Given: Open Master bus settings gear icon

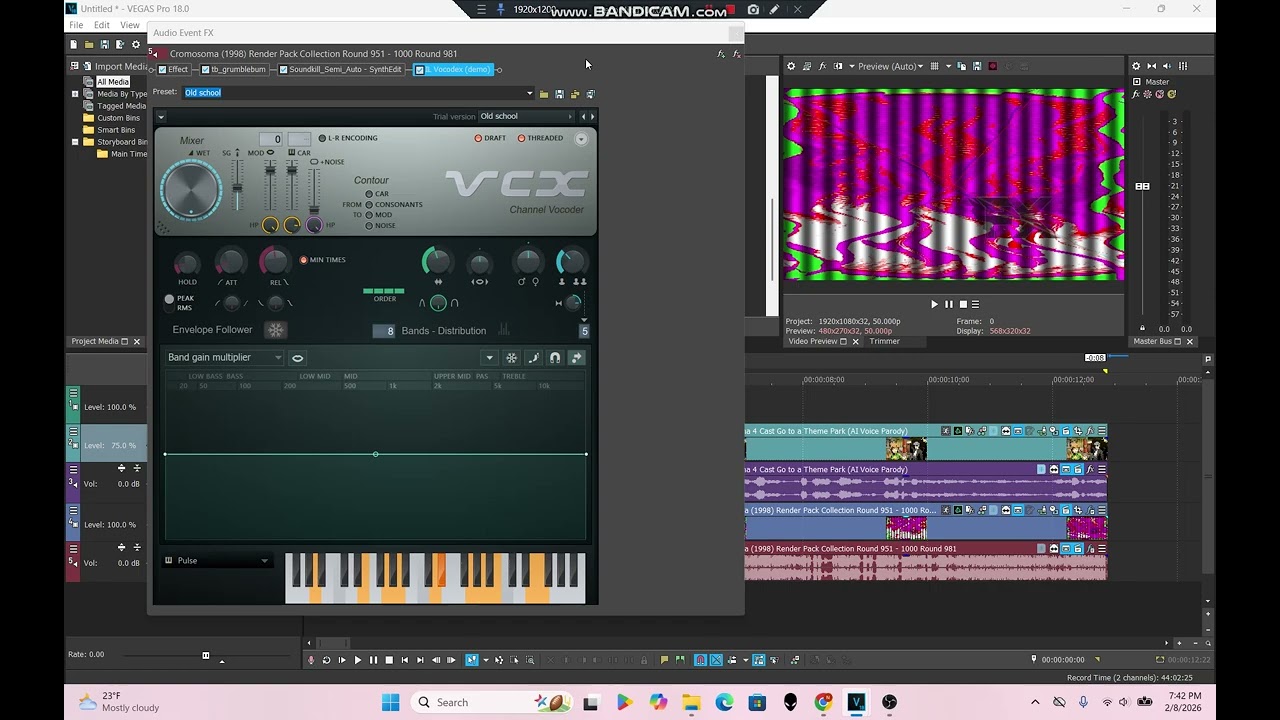Looking at the screenshot, I should click(x=1136, y=66).
